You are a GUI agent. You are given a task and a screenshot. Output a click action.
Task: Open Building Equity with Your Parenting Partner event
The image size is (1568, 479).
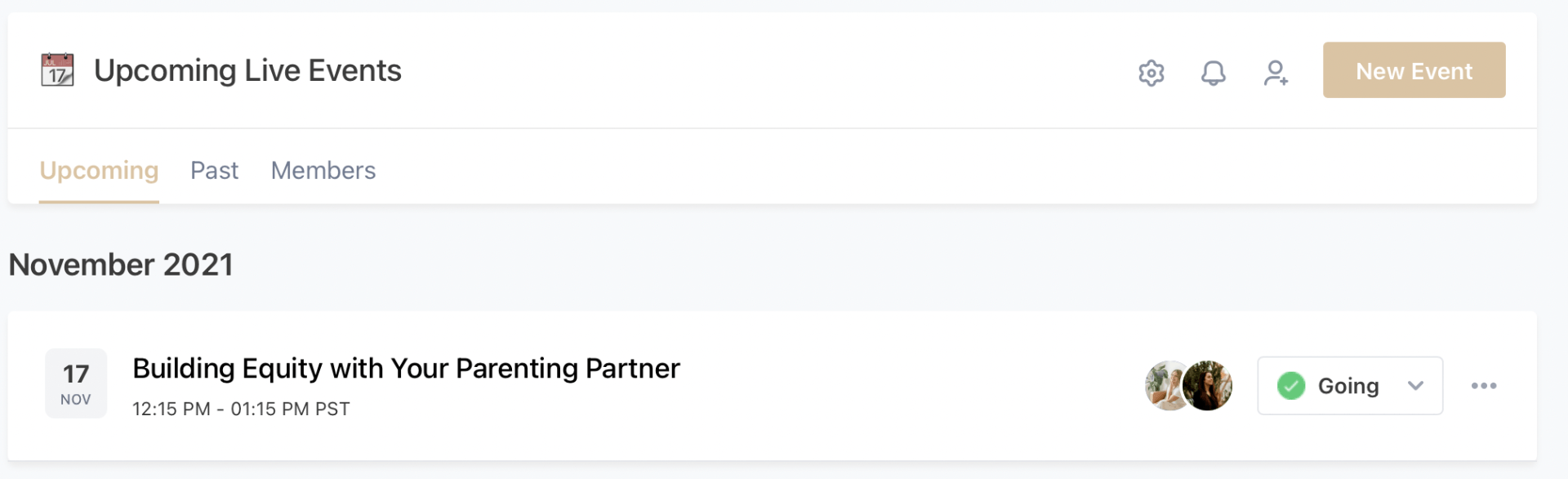point(406,369)
